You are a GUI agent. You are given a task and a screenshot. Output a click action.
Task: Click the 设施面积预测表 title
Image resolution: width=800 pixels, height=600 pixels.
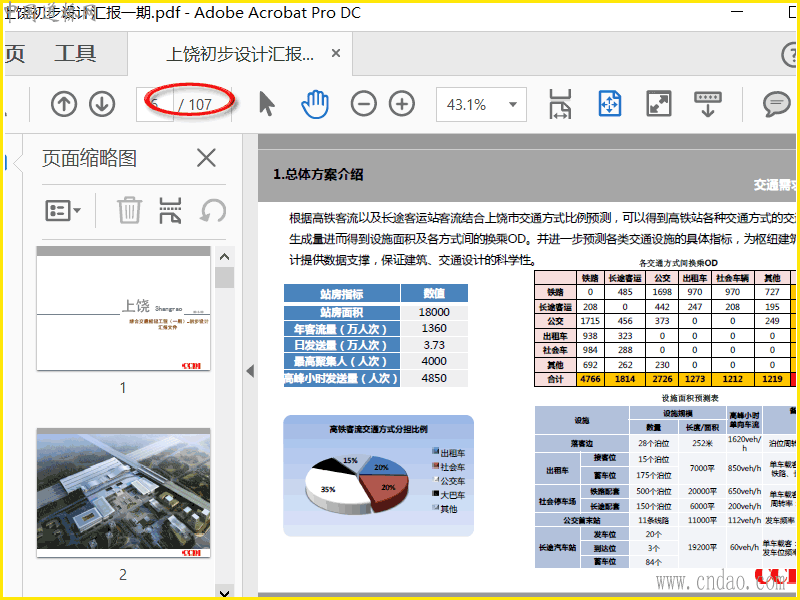690,398
